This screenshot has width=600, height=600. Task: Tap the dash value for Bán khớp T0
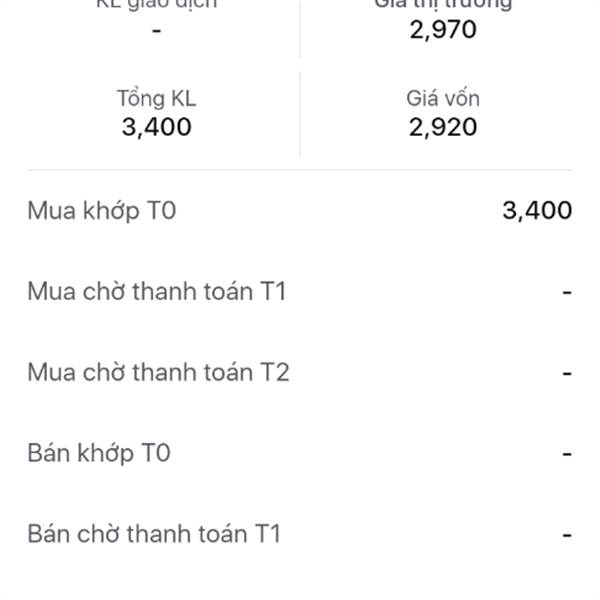click(x=567, y=454)
